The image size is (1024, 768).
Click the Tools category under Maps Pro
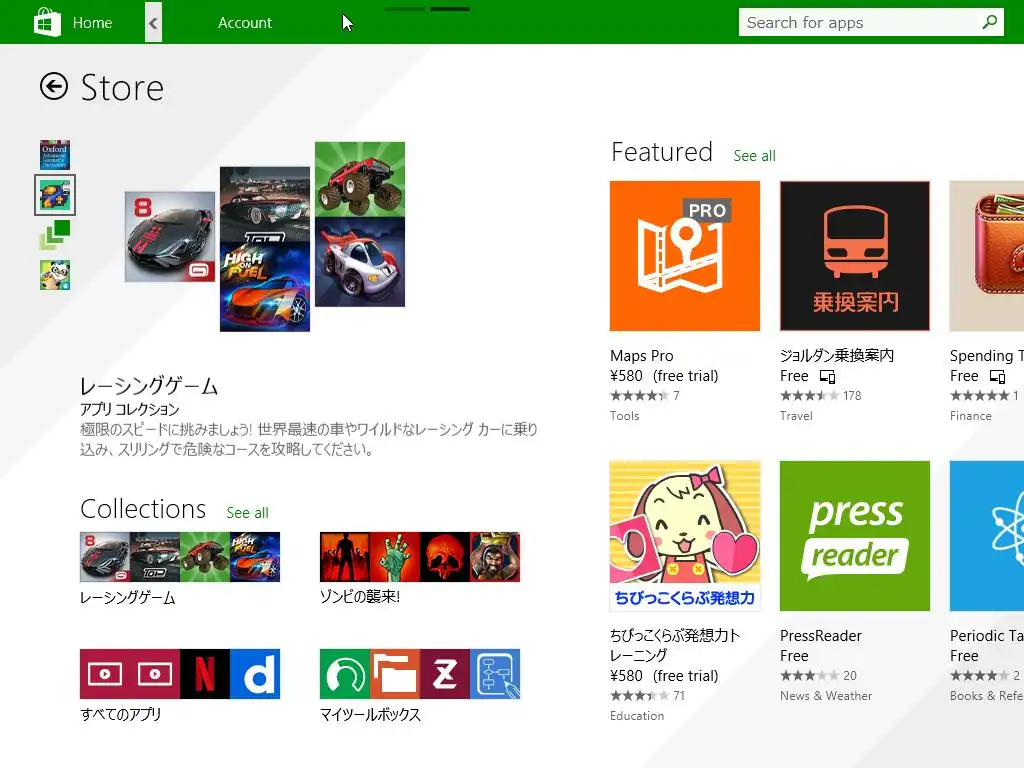tap(624, 416)
